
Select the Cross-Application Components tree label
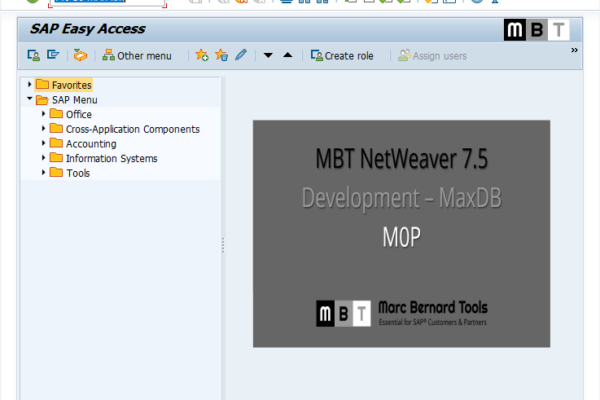tap(132, 129)
